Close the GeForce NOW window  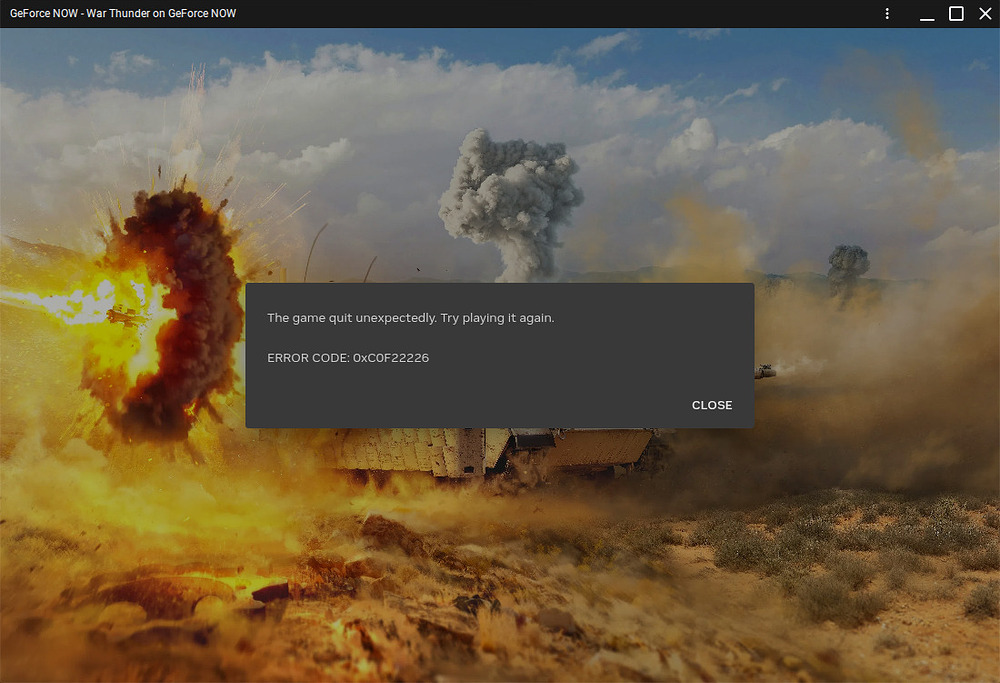pyautogui.click(x=985, y=13)
